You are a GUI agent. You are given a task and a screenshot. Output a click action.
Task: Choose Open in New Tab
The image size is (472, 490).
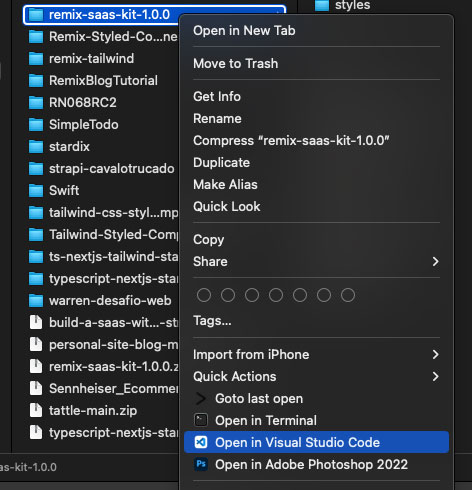point(316,31)
